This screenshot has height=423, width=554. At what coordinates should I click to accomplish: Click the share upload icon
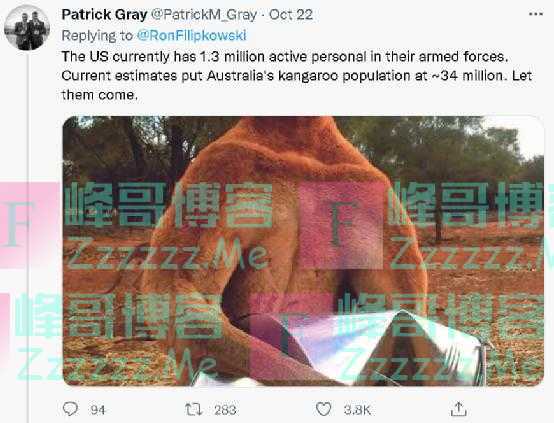click(x=459, y=409)
